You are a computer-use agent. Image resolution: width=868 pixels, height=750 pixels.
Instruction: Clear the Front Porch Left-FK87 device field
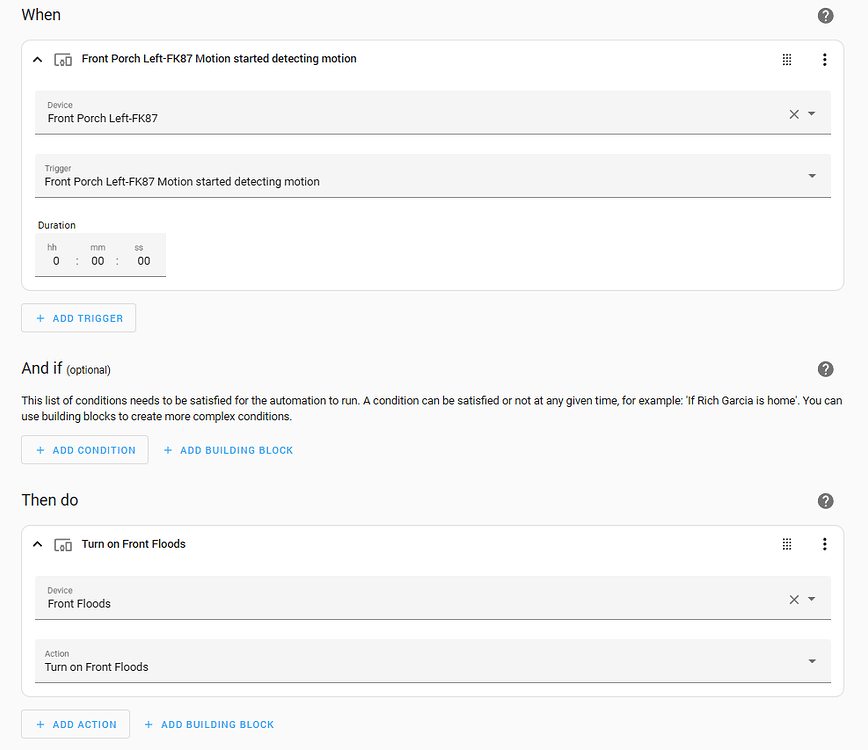(x=794, y=114)
